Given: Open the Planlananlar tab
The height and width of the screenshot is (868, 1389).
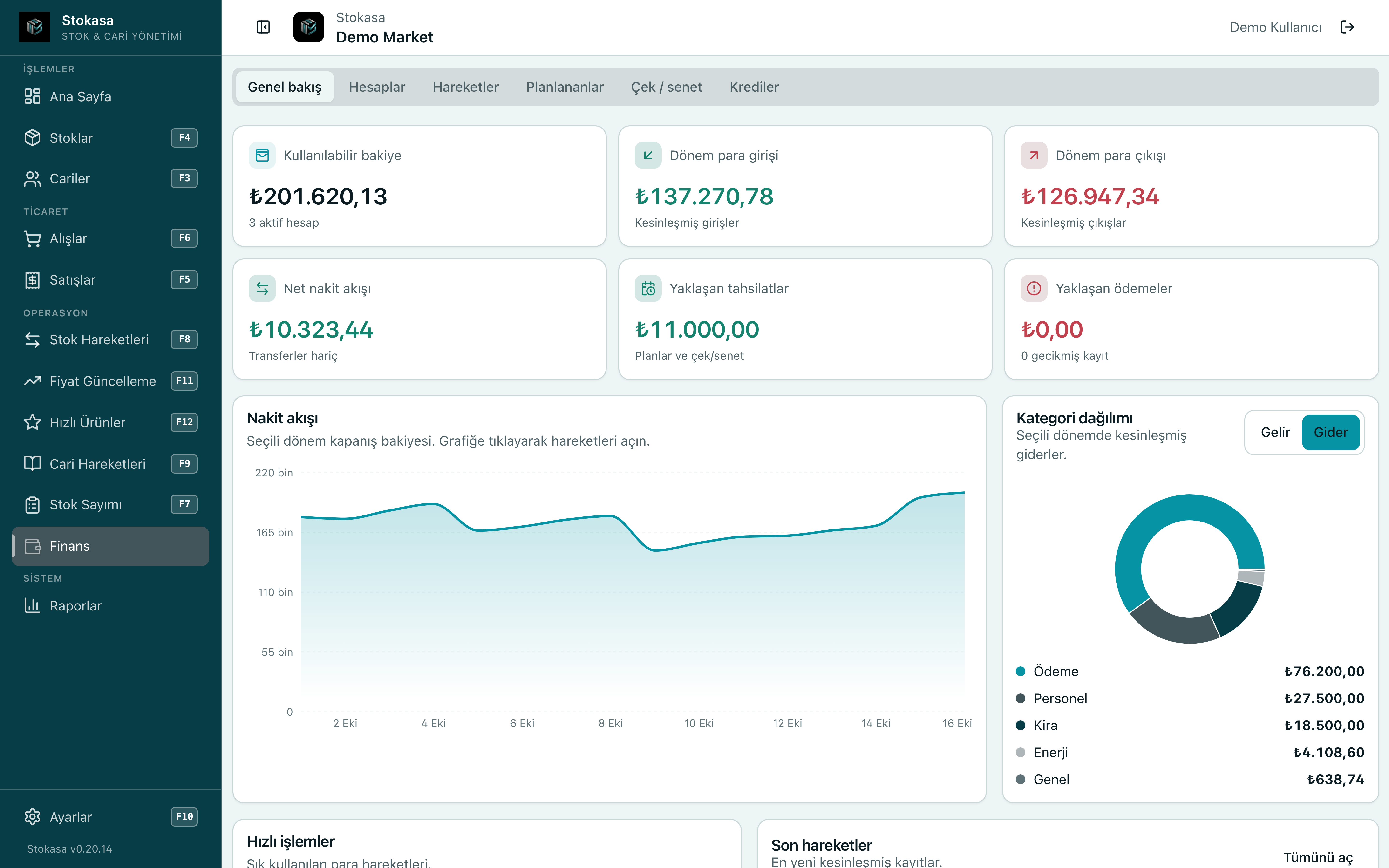Looking at the screenshot, I should pos(565,87).
